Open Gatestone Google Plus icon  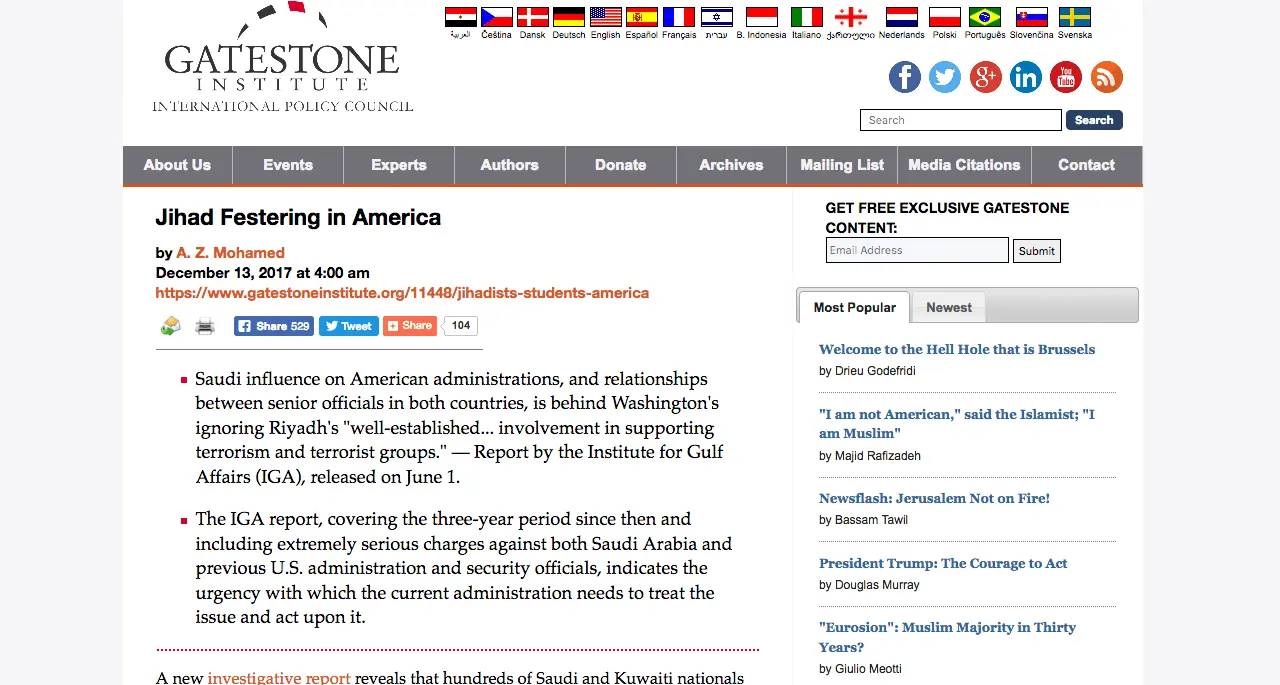(985, 77)
